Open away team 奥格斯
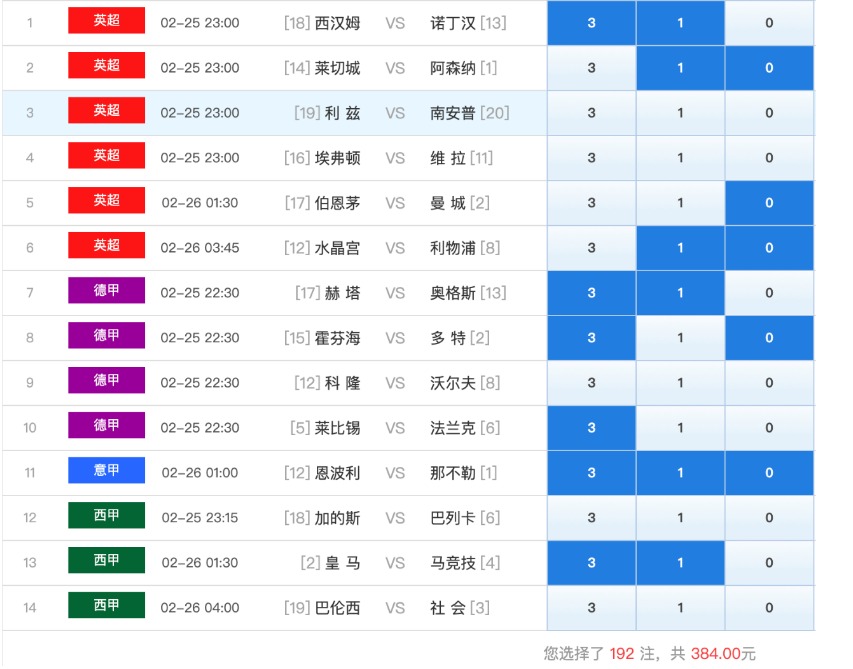 point(453,293)
